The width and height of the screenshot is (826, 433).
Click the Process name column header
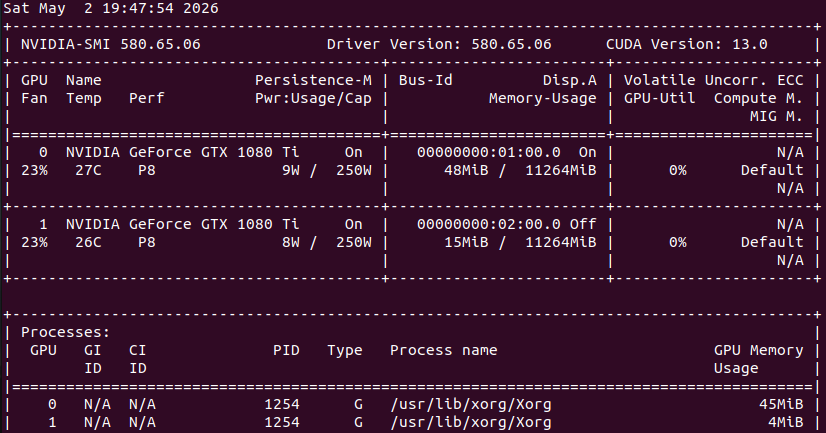click(444, 350)
